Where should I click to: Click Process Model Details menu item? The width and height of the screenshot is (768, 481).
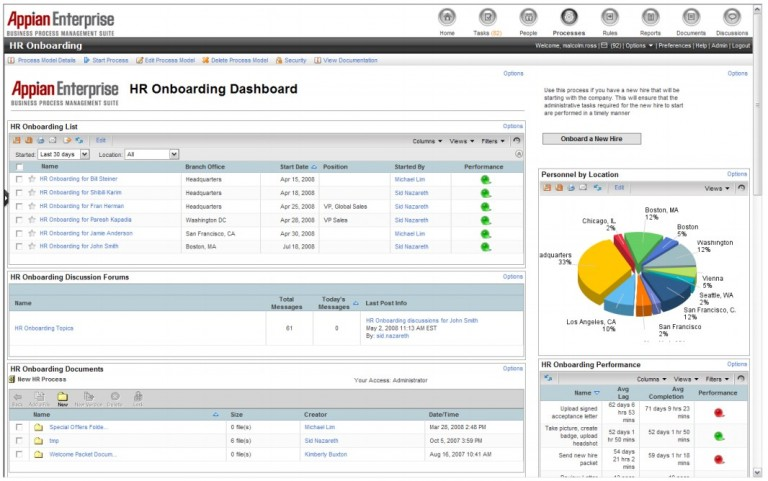tap(42, 60)
